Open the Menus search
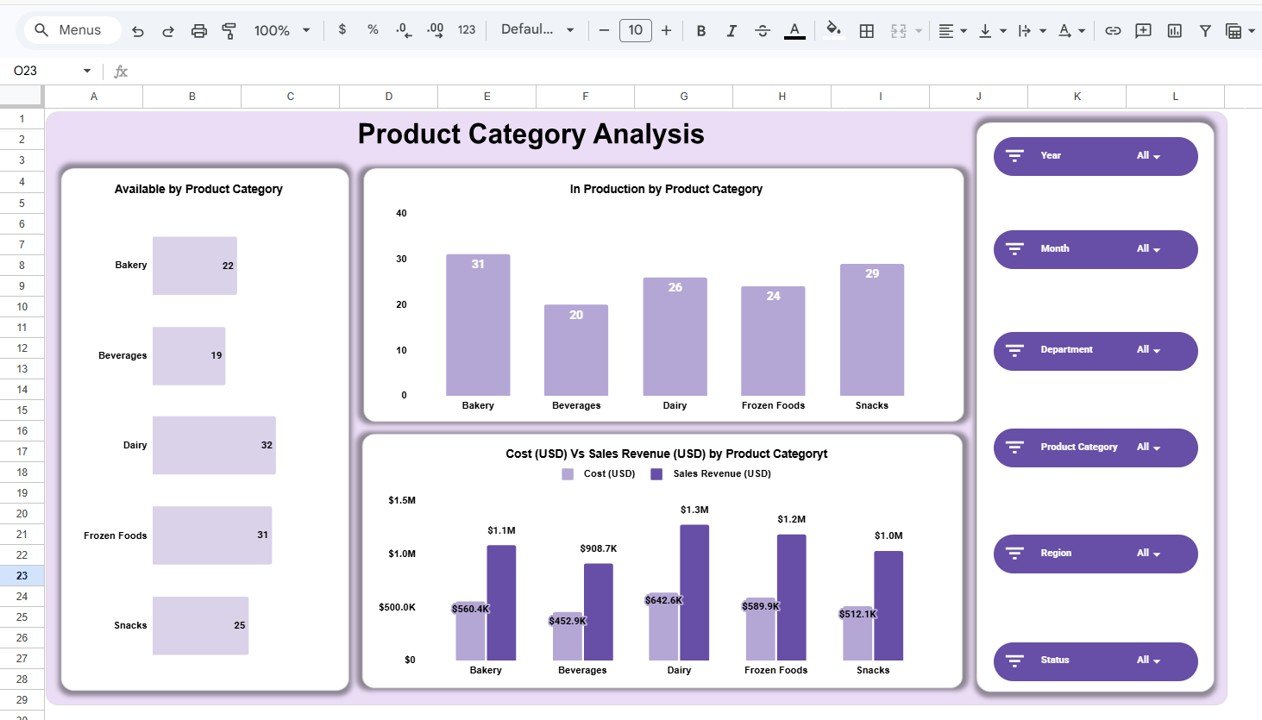The height and width of the screenshot is (720, 1262). point(70,30)
